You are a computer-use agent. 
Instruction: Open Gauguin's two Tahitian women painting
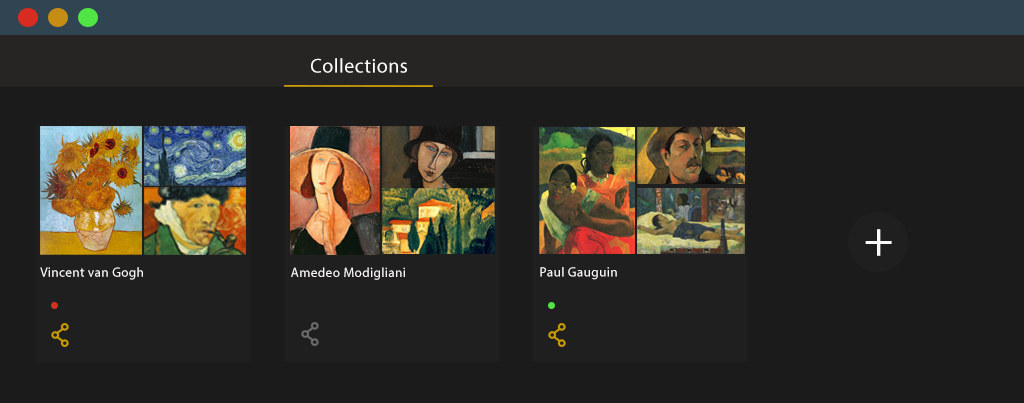tap(587, 190)
